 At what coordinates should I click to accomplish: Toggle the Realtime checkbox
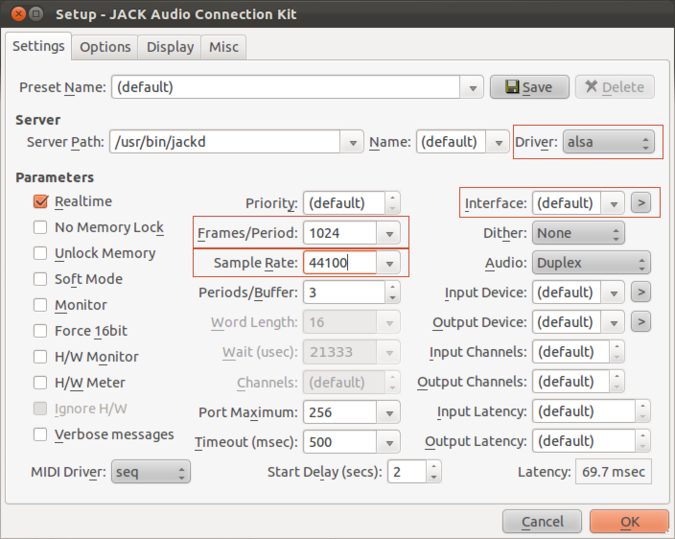pos(41,202)
